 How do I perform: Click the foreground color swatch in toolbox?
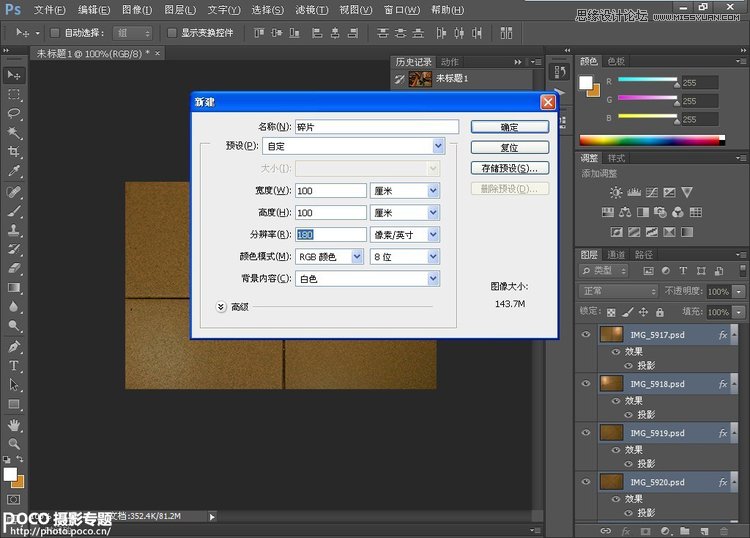pyautogui.click(x=10, y=474)
